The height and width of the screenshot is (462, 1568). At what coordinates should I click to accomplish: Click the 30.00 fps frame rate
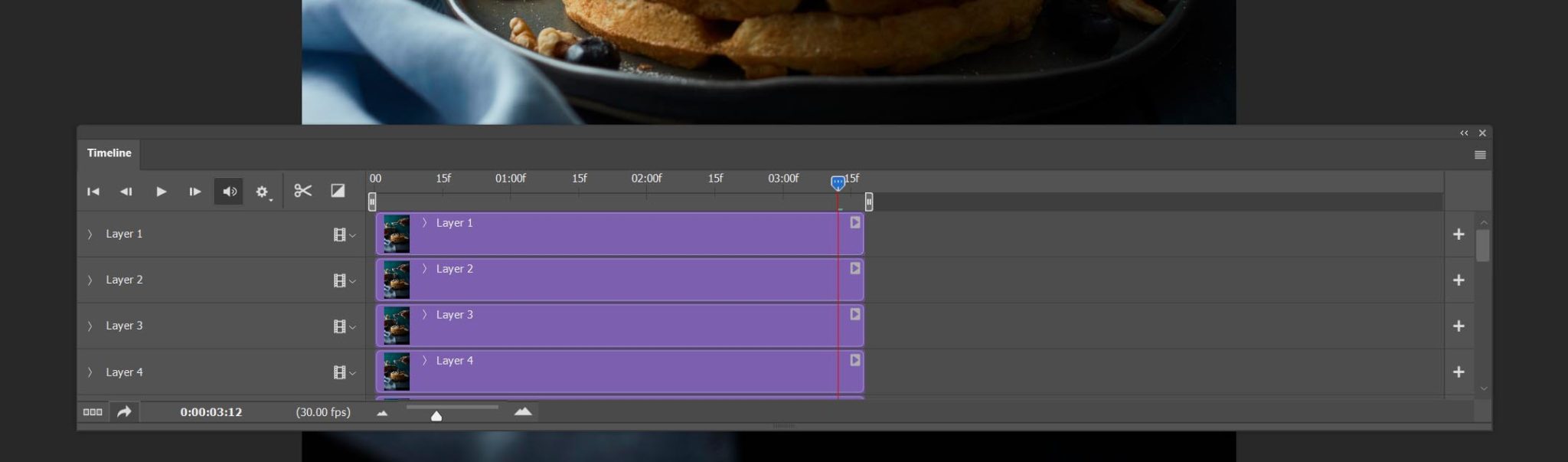323,412
